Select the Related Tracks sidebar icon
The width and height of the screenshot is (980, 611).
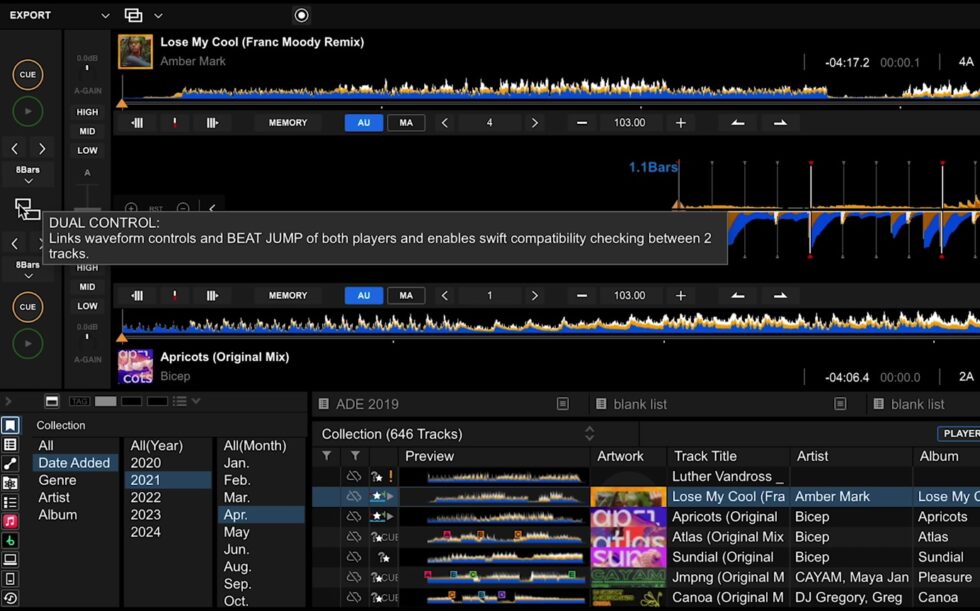(x=9, y=463)
